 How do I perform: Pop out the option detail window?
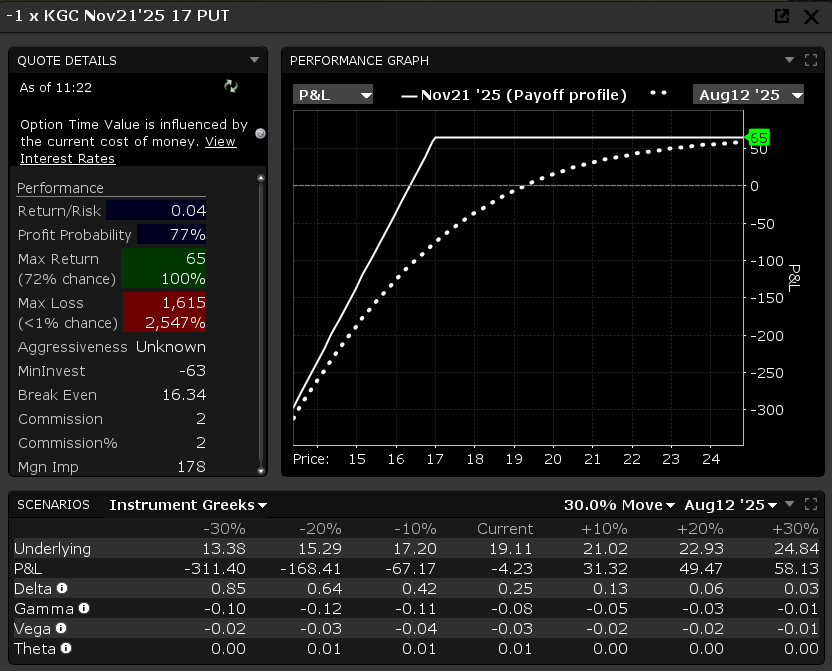point(782,16)
